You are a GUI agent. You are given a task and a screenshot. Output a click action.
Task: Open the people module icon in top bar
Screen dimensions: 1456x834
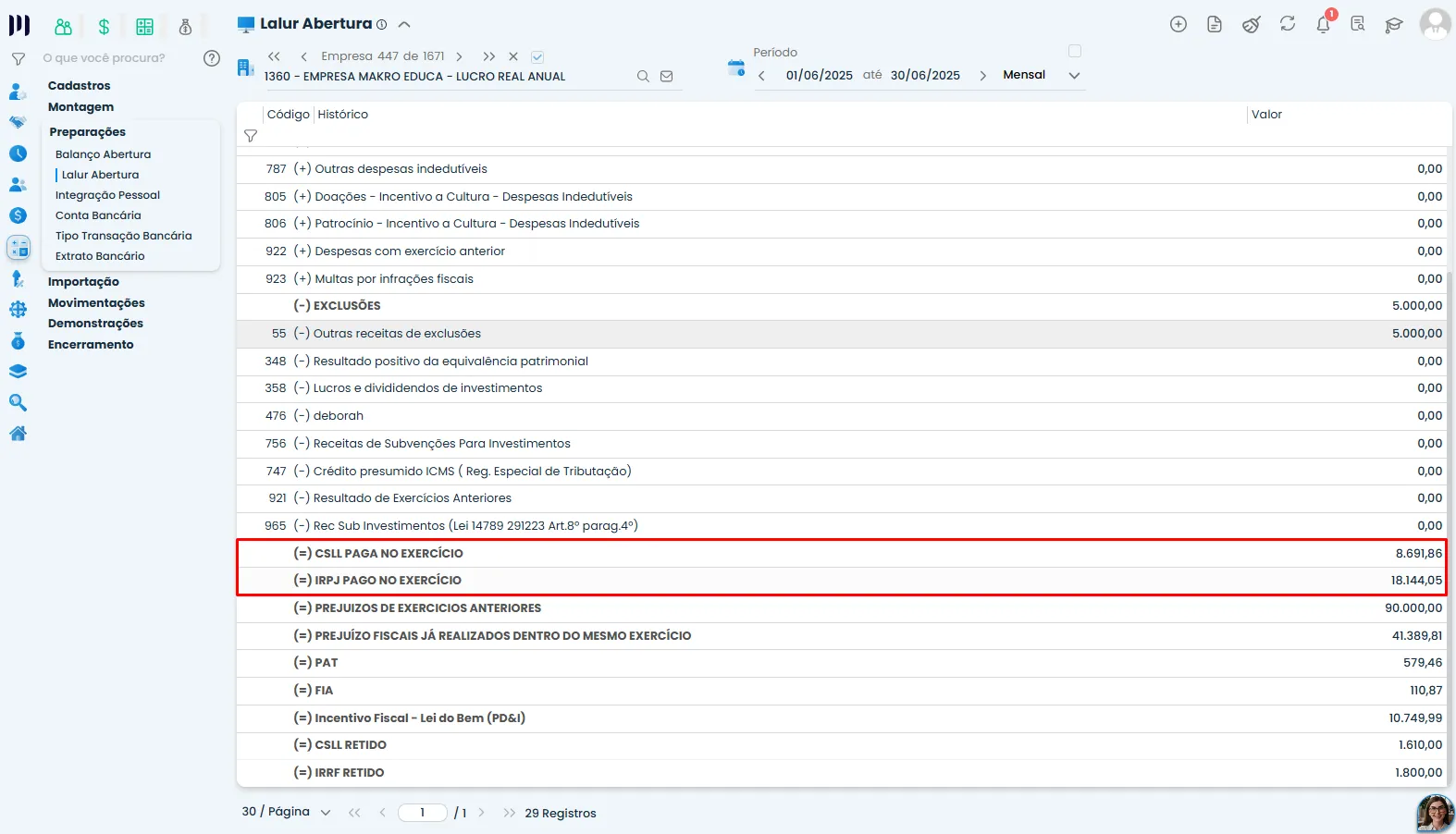click(x=63, y=27)
